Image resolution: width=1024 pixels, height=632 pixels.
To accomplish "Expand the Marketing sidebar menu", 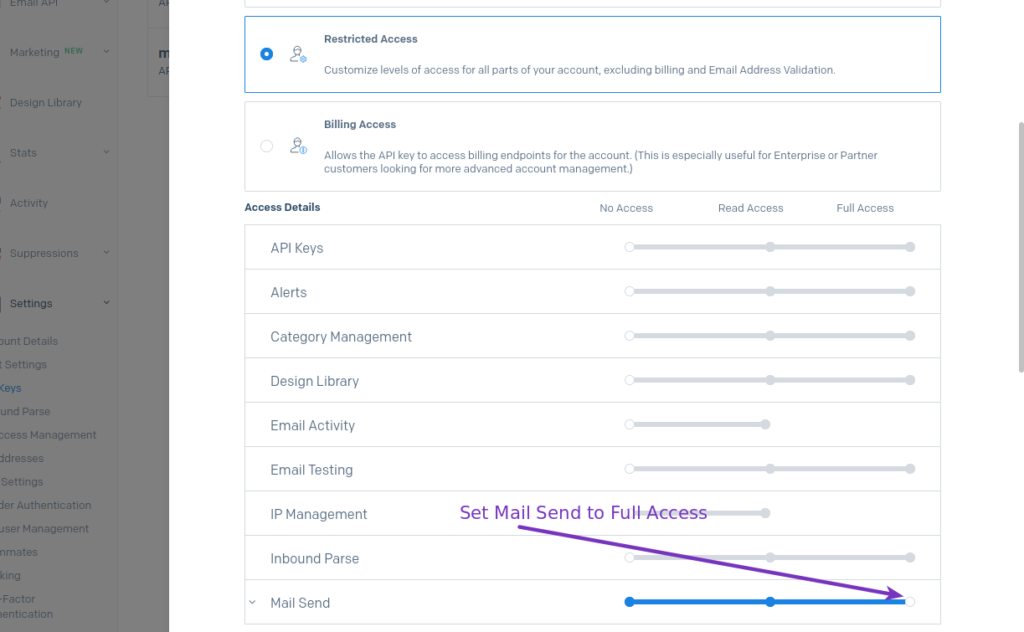I will [x=106, y=52].
